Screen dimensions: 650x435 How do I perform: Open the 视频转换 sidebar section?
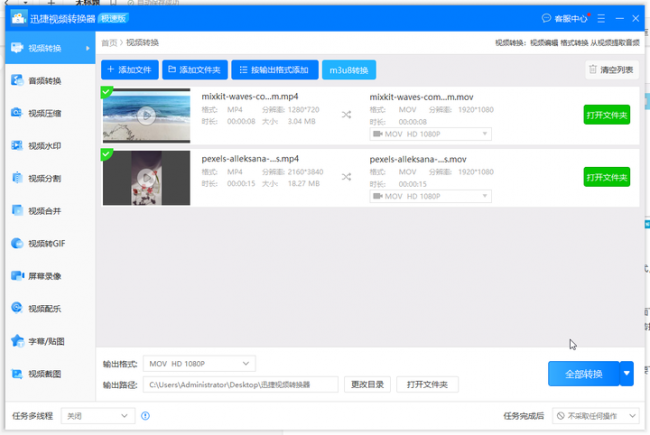point(50,48)
